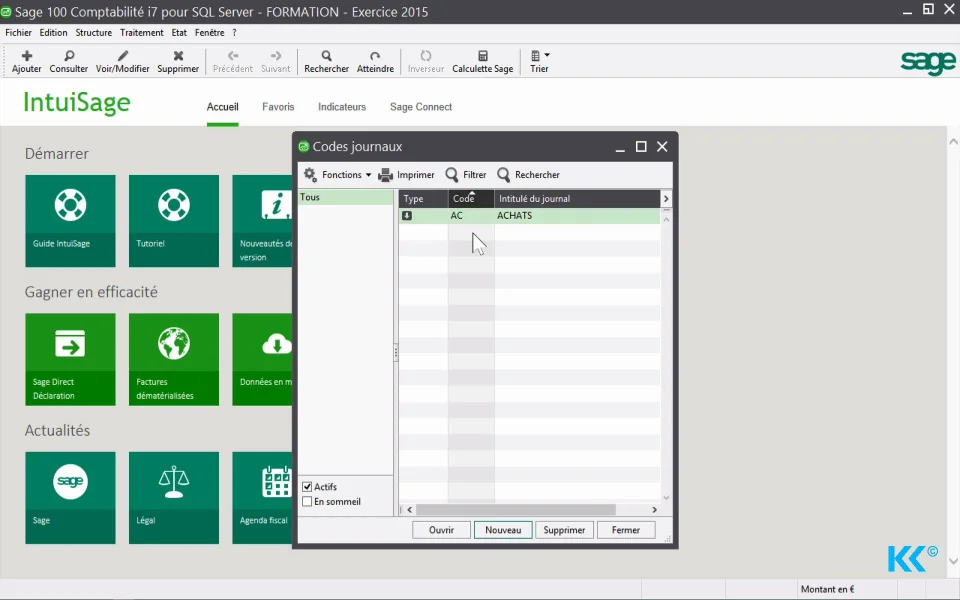The image size is (960, 600).
Task: Click the Voir/Modifier pencil icon
Action: click(x=123, y=56)
